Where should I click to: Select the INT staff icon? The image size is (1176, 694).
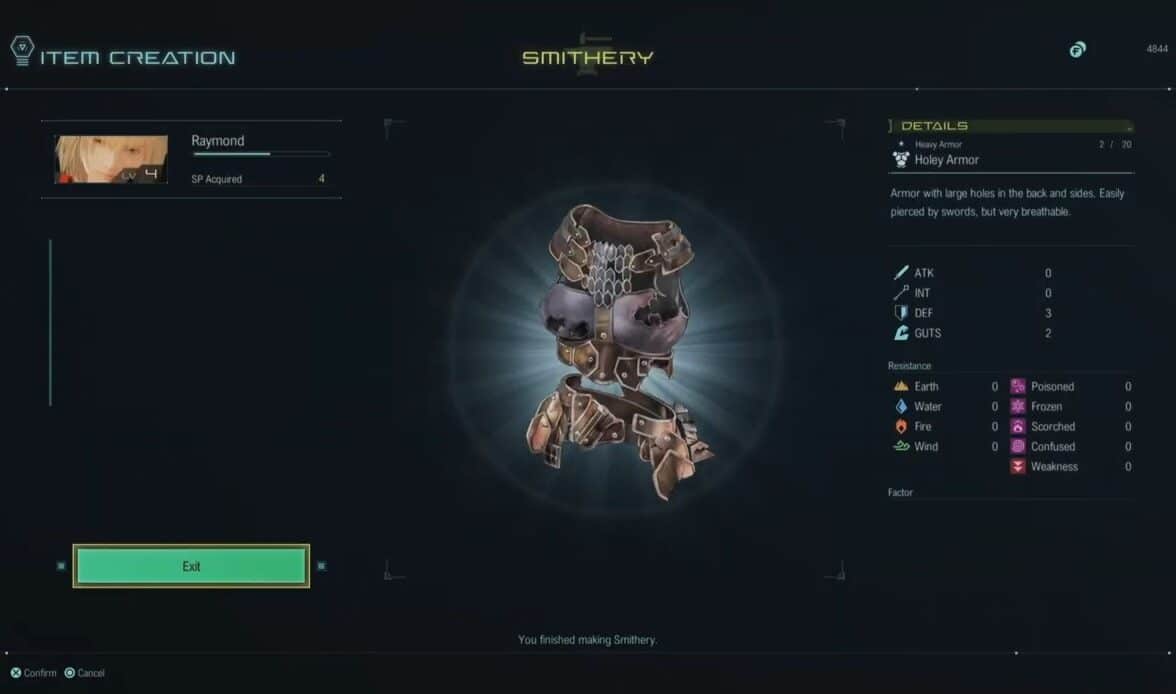click(x=901, y=293)
